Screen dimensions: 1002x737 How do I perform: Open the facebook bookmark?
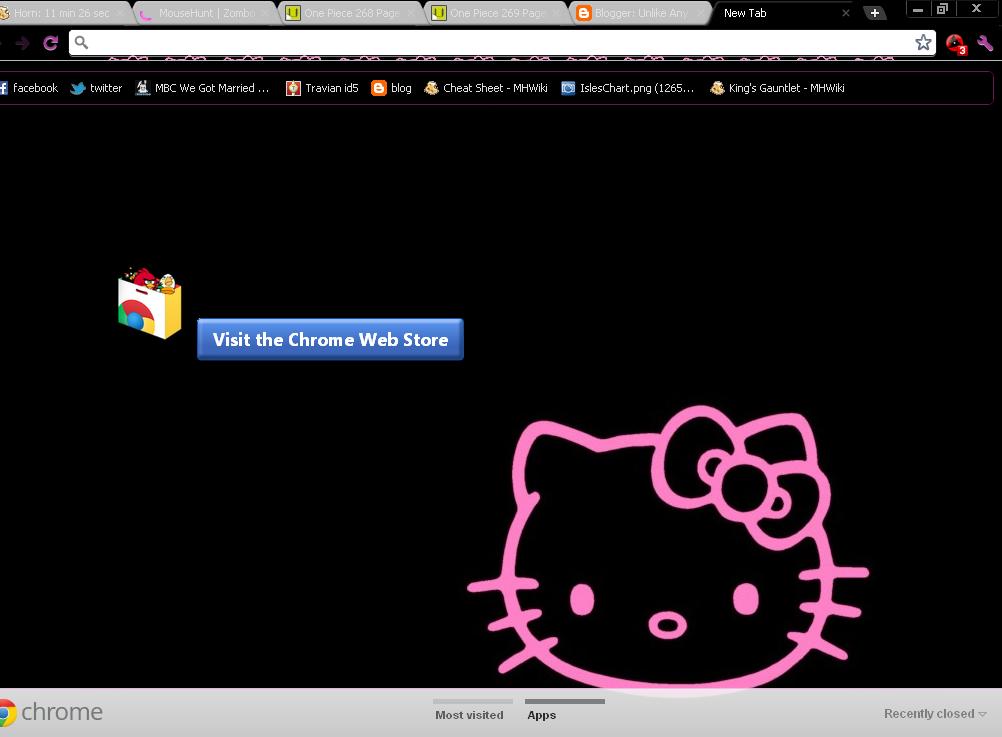coord(29,88)
